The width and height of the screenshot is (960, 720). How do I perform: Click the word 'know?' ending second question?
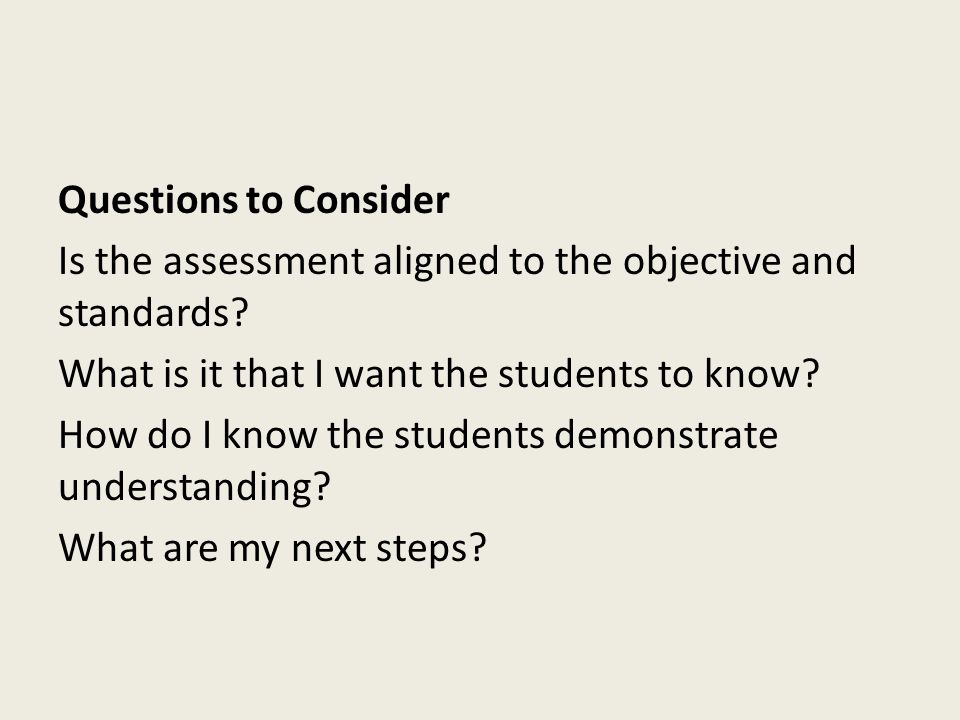[762, 373]
